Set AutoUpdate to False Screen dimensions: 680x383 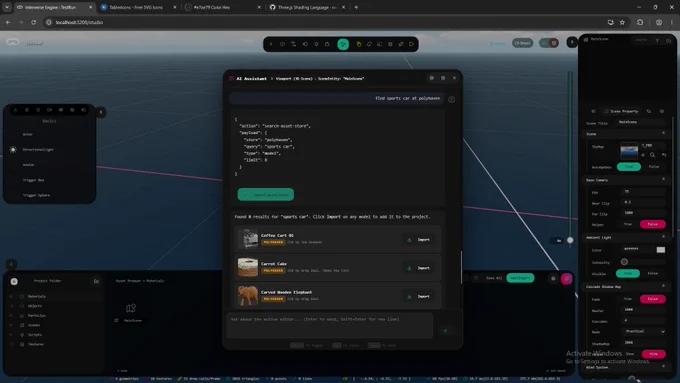(654, 167)
